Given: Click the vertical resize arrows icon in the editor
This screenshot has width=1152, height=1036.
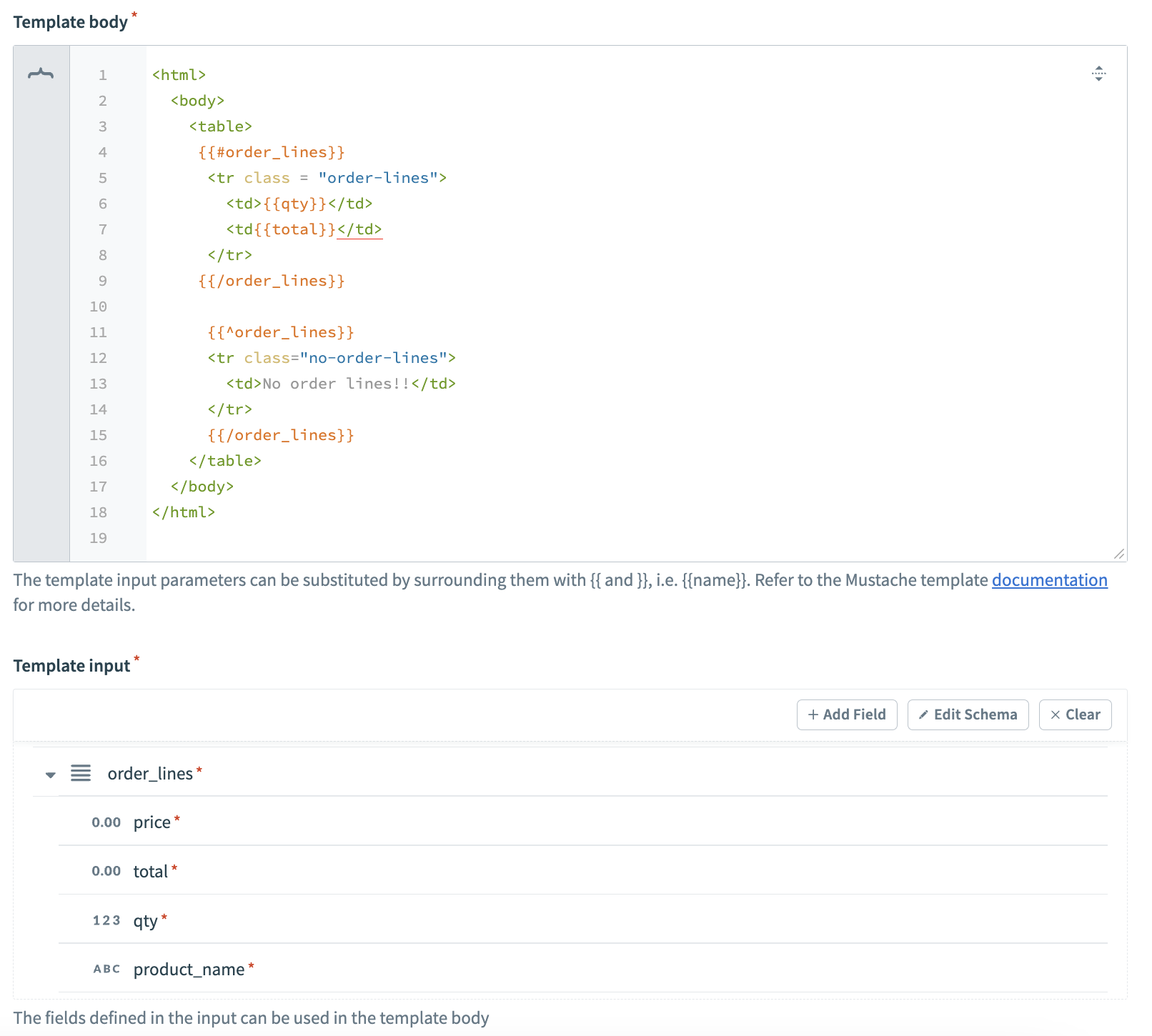Looking at the screenshot, I should [1098, 73].
